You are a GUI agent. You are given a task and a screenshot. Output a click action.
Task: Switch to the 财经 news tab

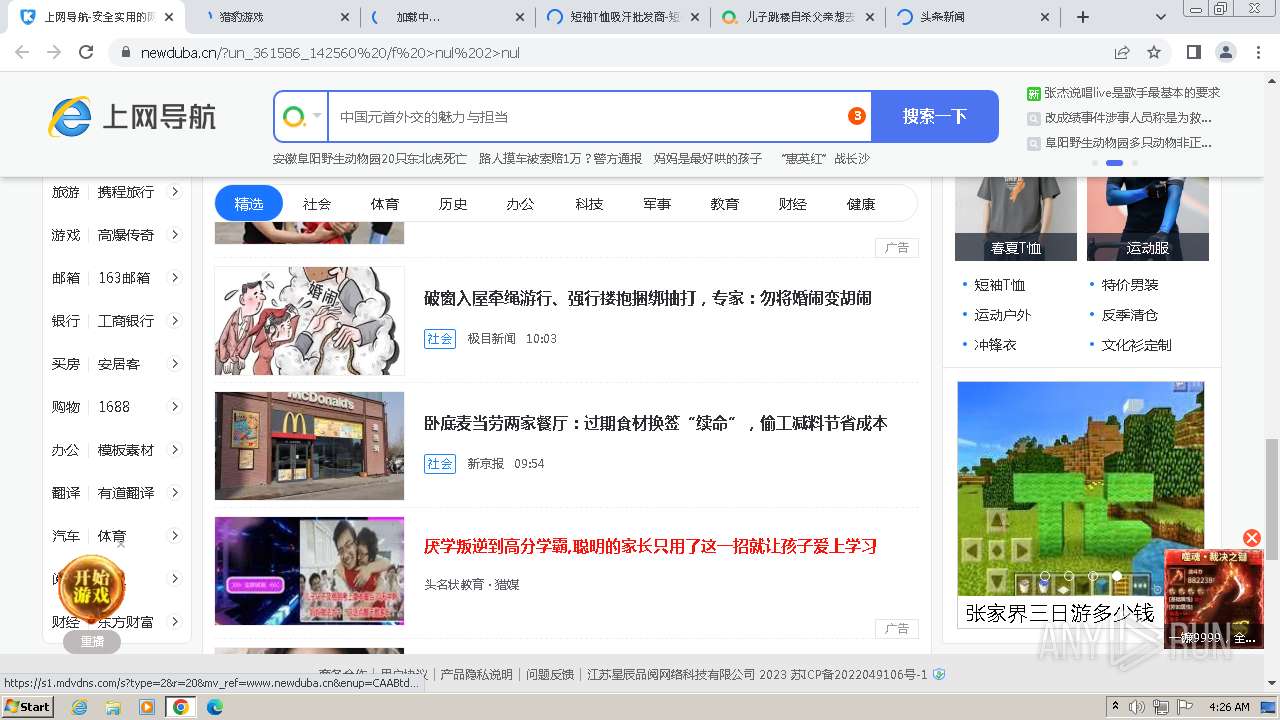pyautogui.click(x=793, y=204)
